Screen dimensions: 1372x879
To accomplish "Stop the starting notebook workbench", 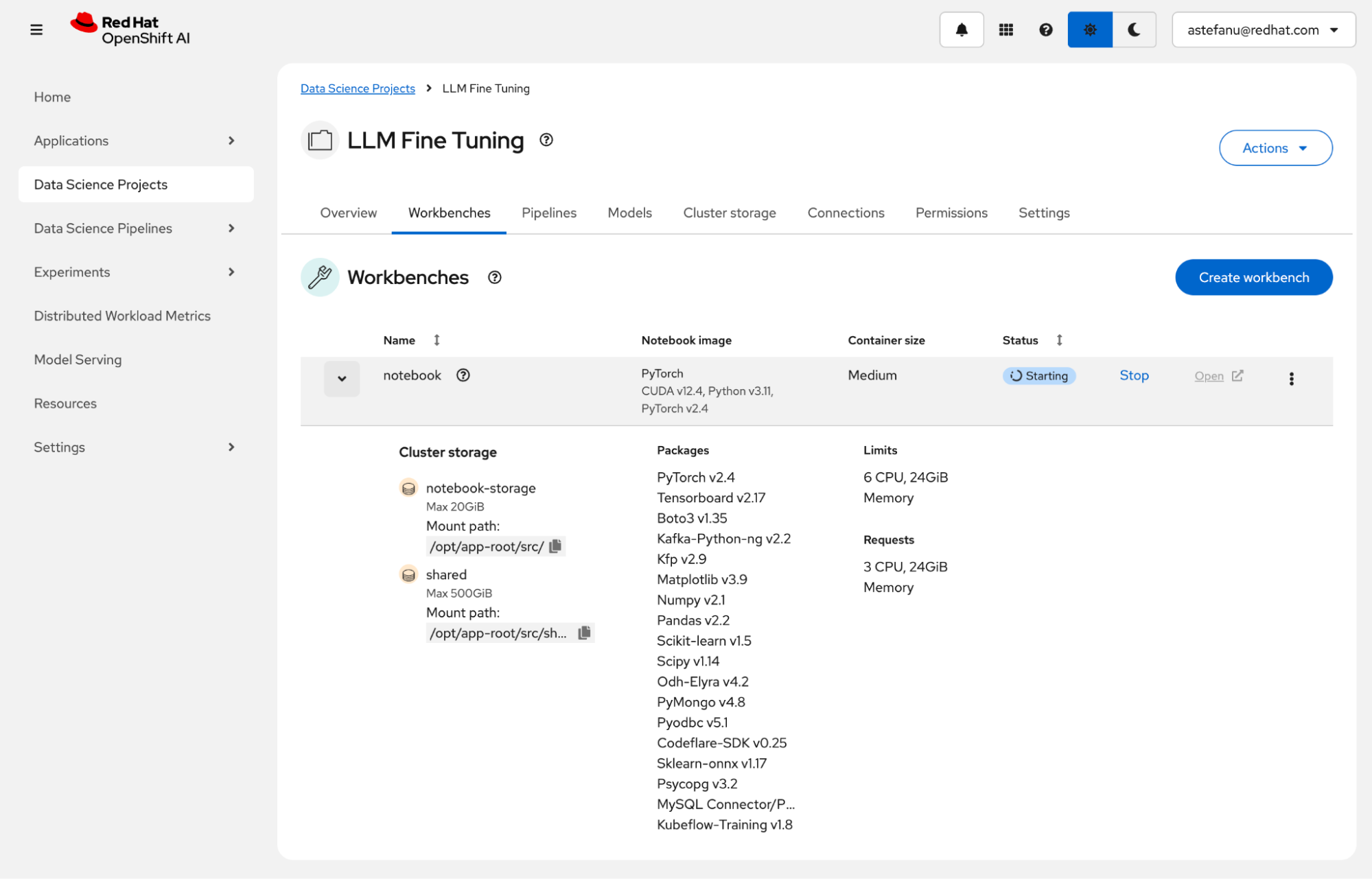I will point(1134,375).
